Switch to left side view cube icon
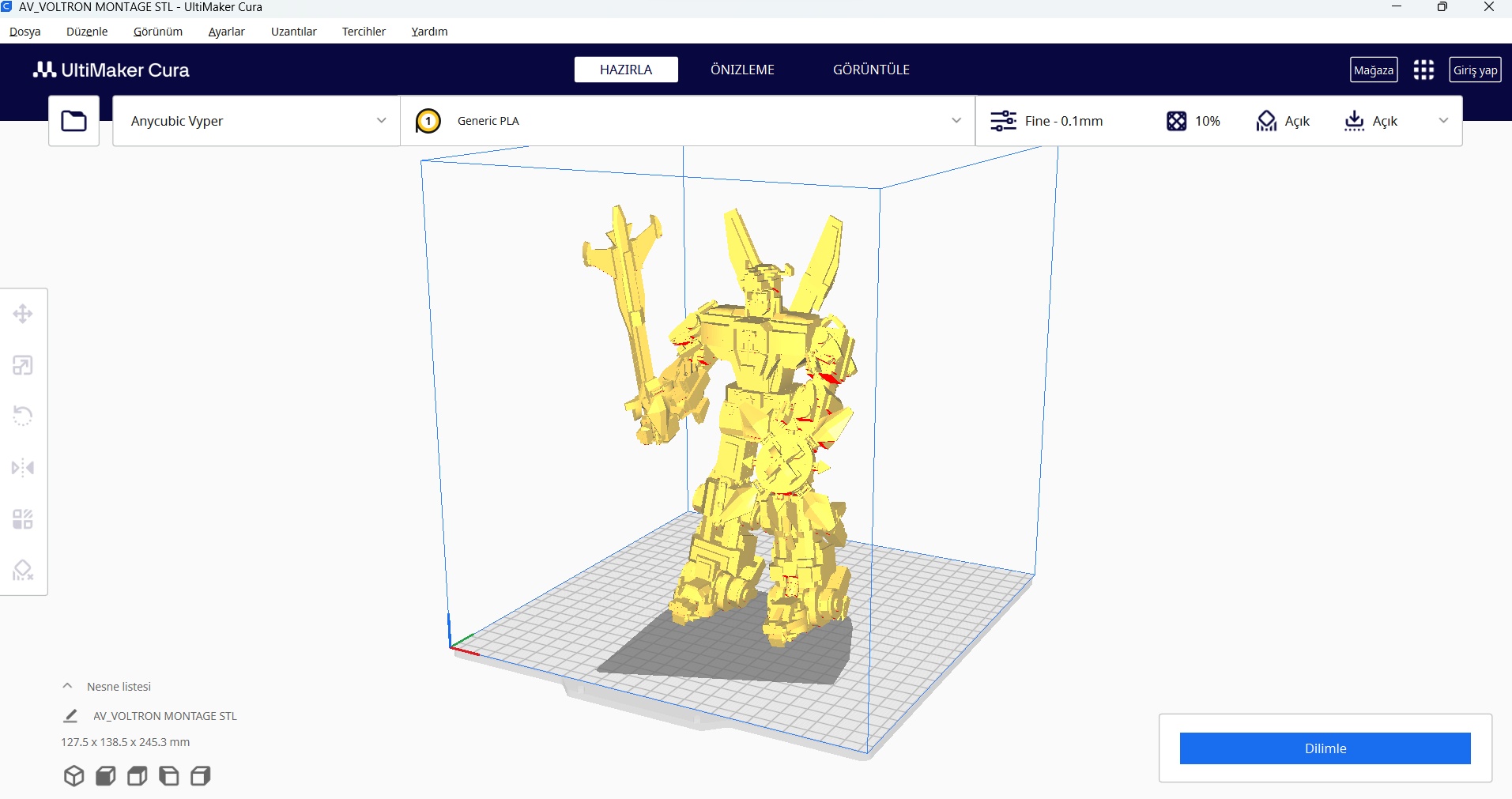This screenshot has width=1512, height=799. click(x=168, y=776)
